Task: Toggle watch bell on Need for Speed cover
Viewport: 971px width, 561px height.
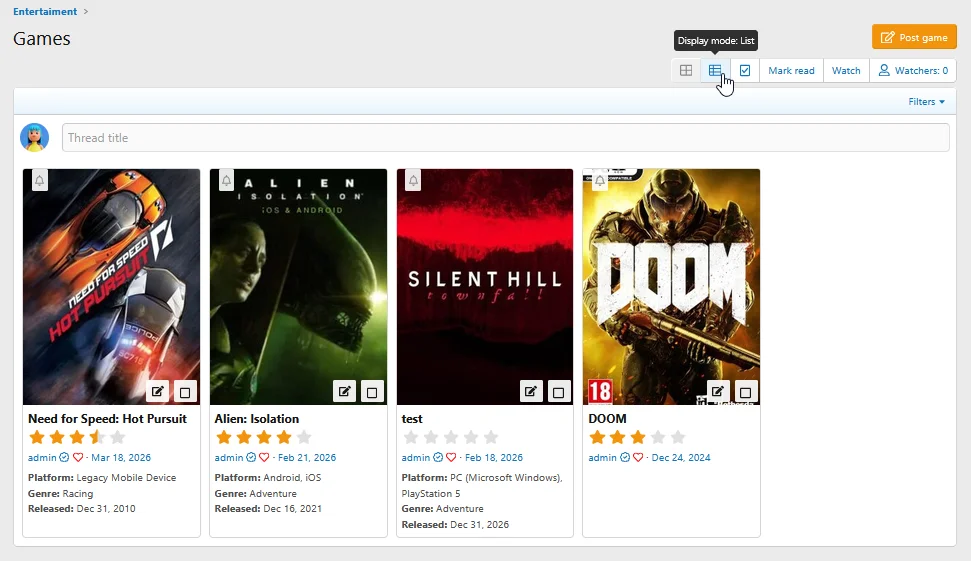Action: [x=39, y=180]
